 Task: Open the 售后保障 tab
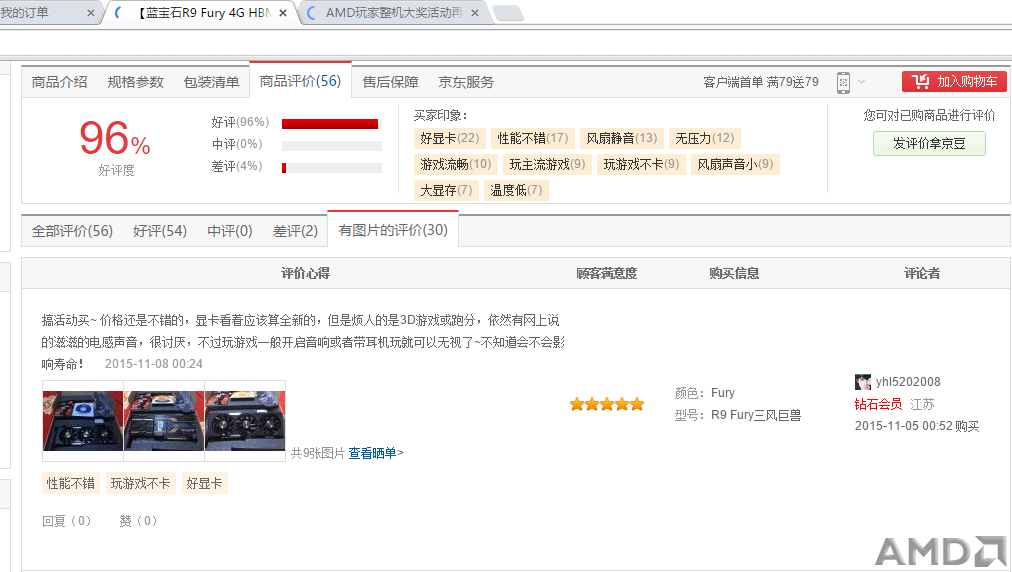point(390,82)
